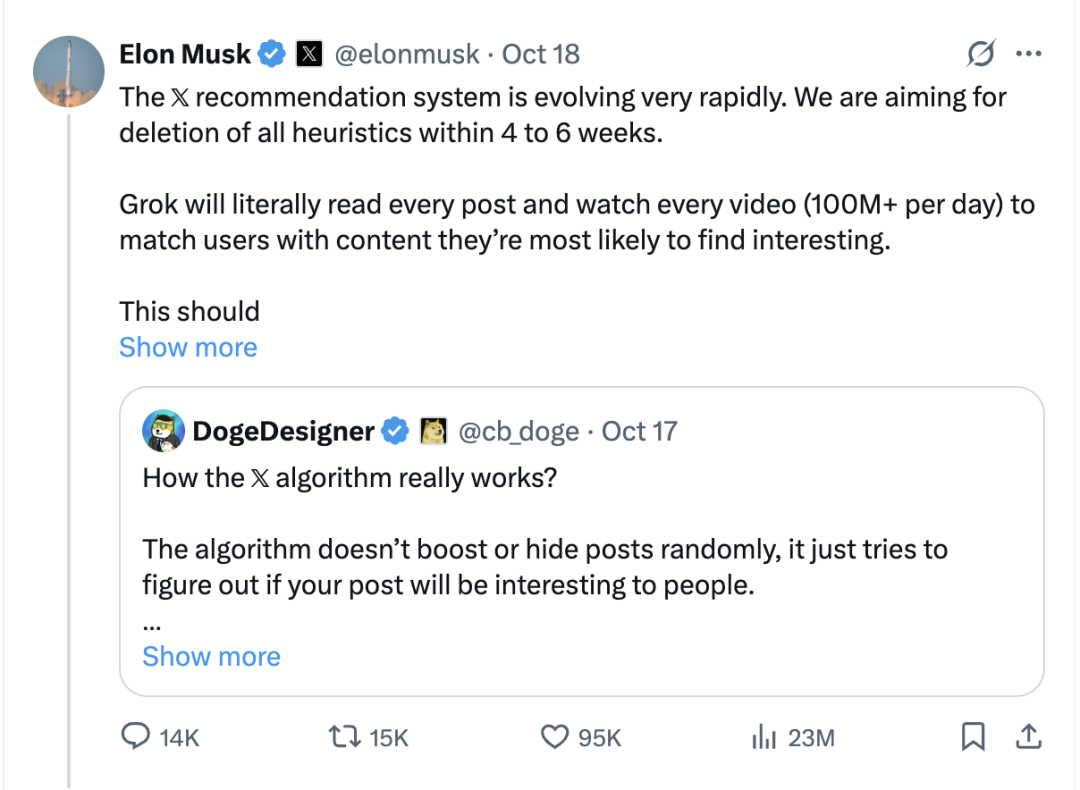Like the post with heart icon

[555, 737]
